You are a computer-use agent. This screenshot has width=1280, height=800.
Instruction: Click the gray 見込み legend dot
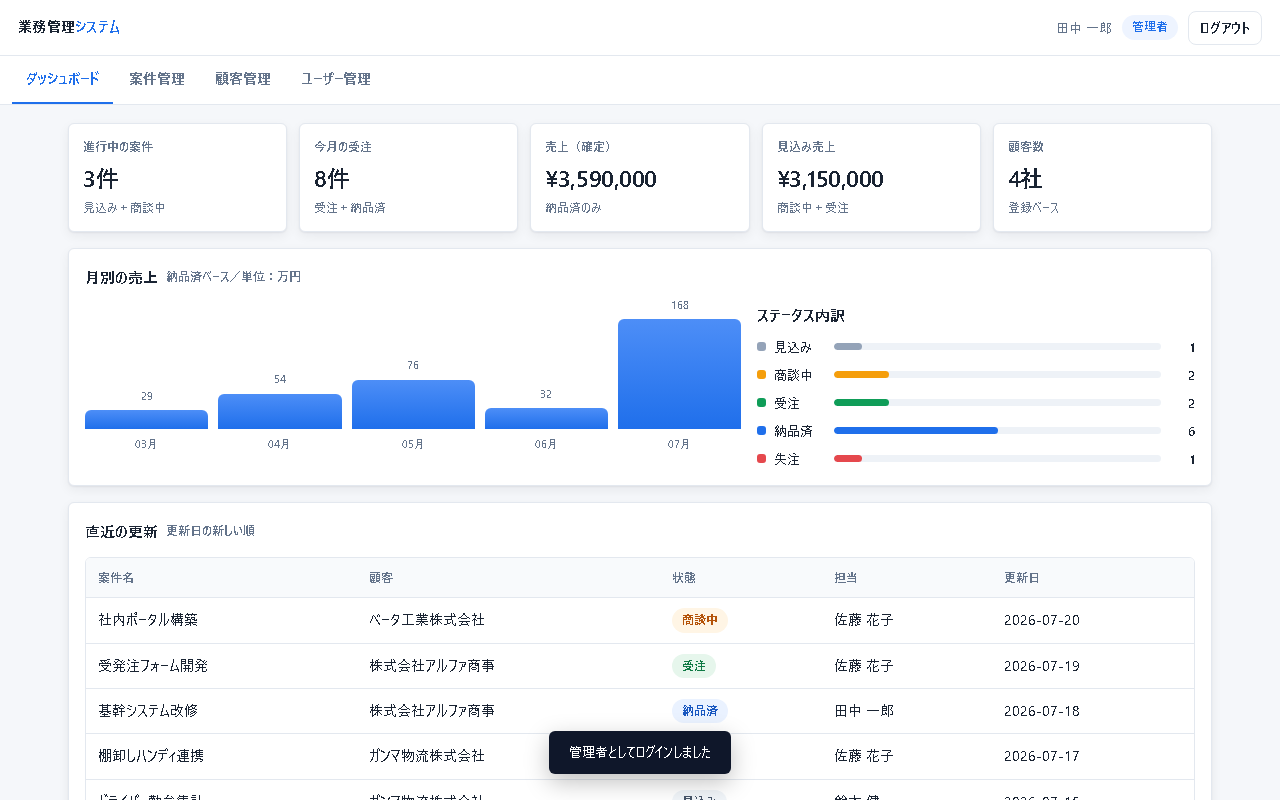pyautogui.click(x=762, y=347)
